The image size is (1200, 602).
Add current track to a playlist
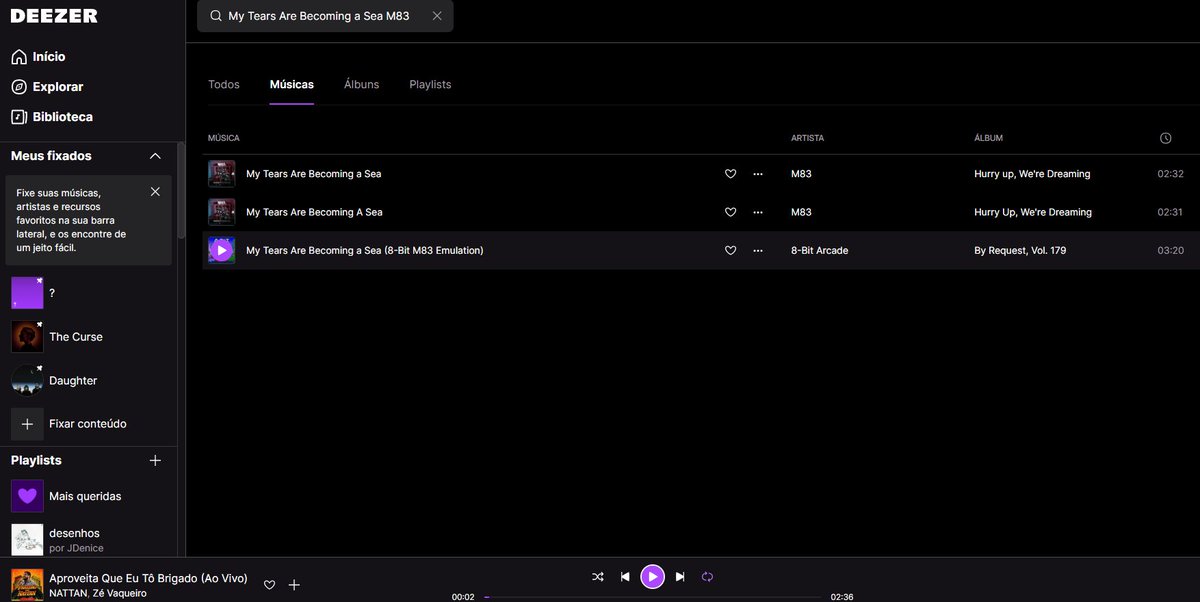[x=294, y=585]
